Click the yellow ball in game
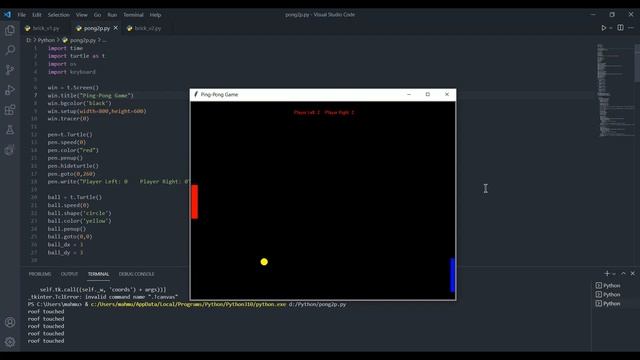640x360 pixels. click(264, 262)
